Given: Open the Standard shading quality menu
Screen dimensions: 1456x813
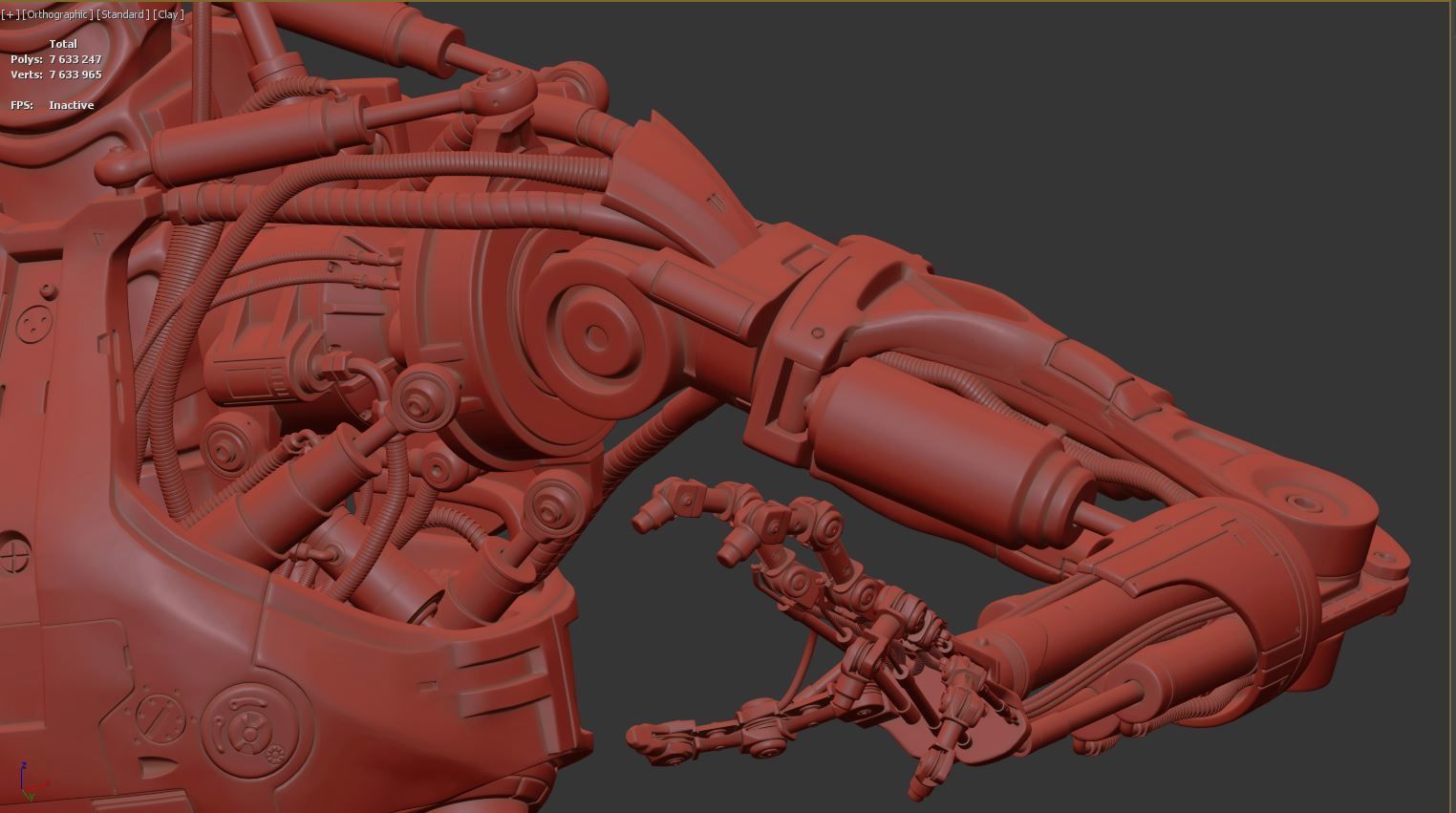Looking at the screenshot, I should click(122, 14).
